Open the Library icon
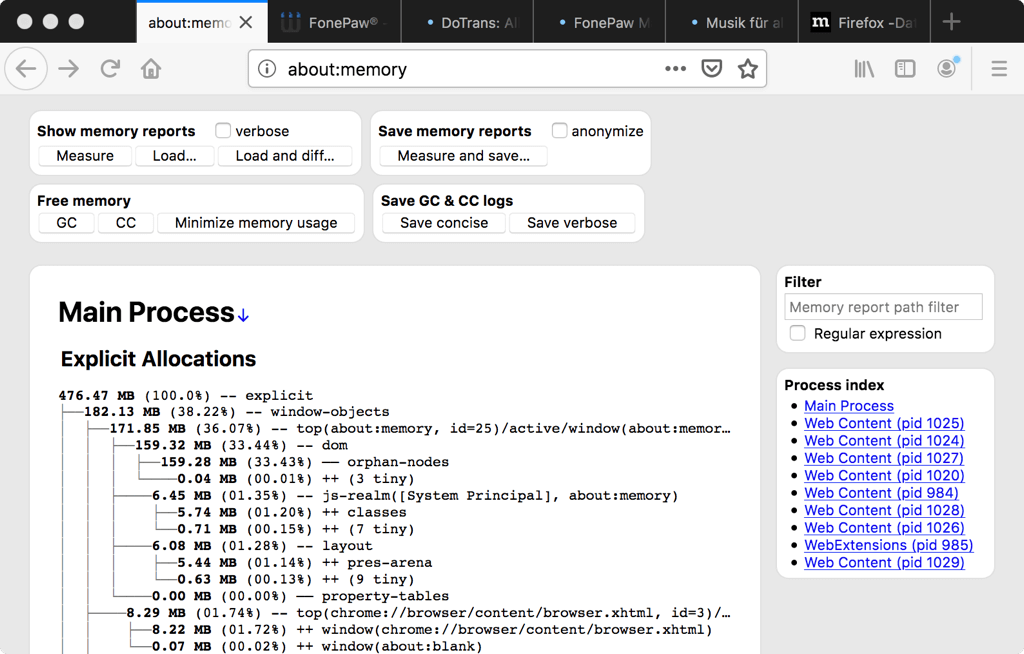The image size is (1024, 654). [x=864, y=69]
